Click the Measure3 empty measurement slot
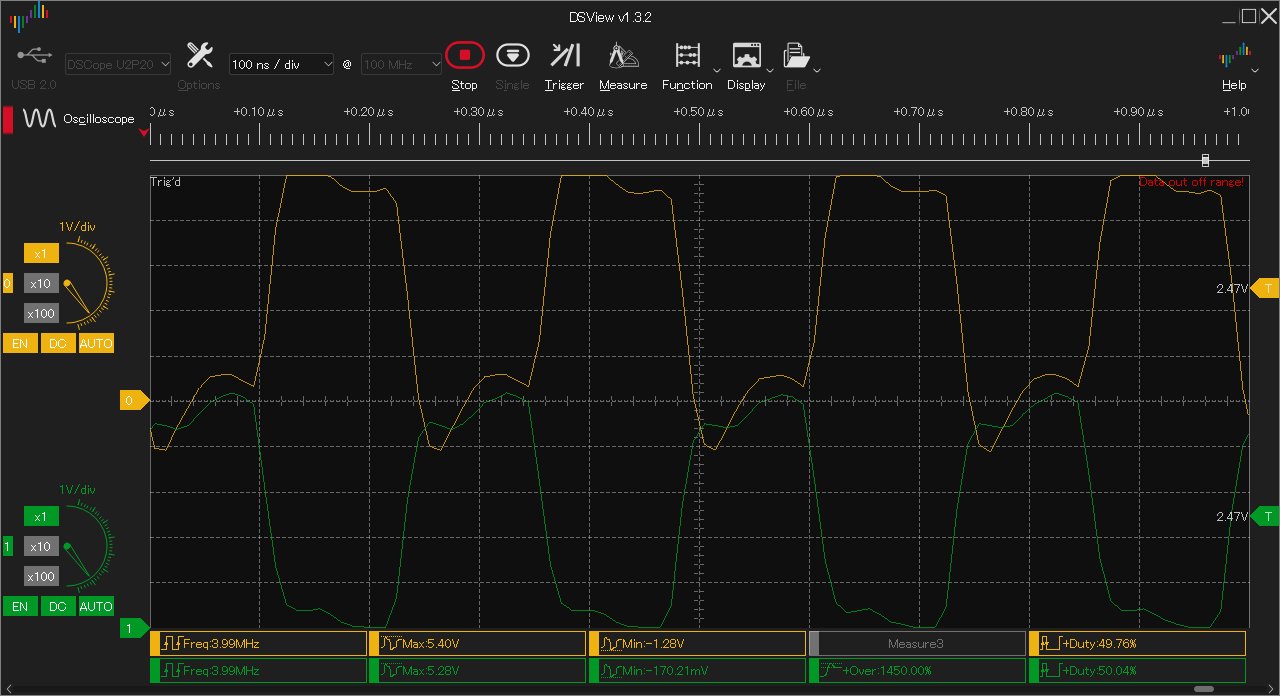 point(917,643)
